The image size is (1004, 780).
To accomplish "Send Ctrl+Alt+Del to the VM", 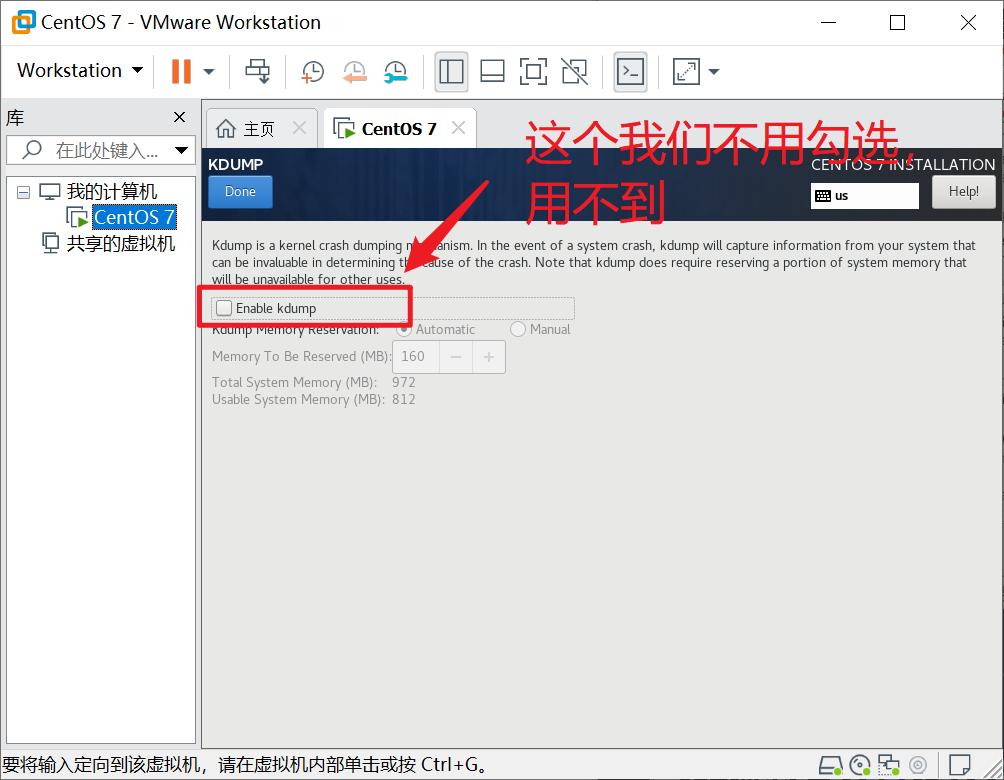I will pos(257,71).
